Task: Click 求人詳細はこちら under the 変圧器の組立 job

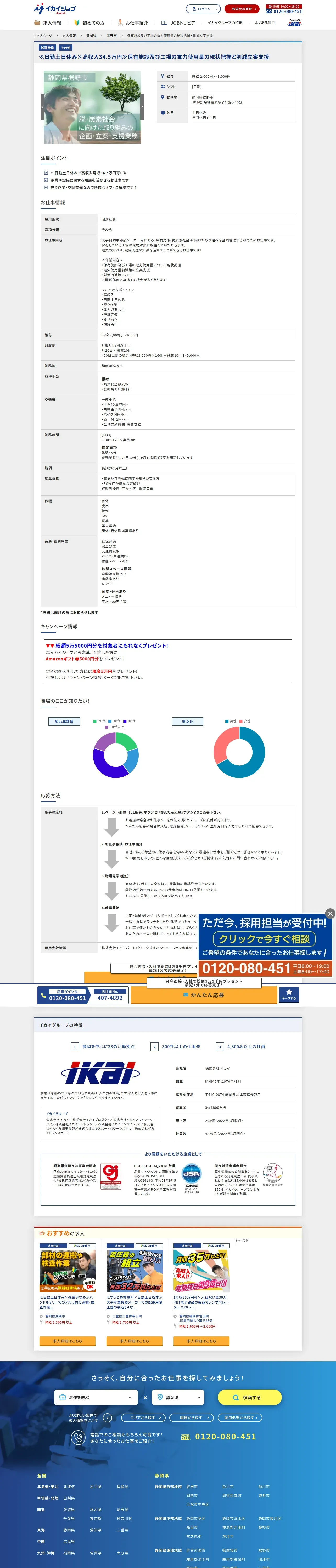Action: (x=134, y=1341)
